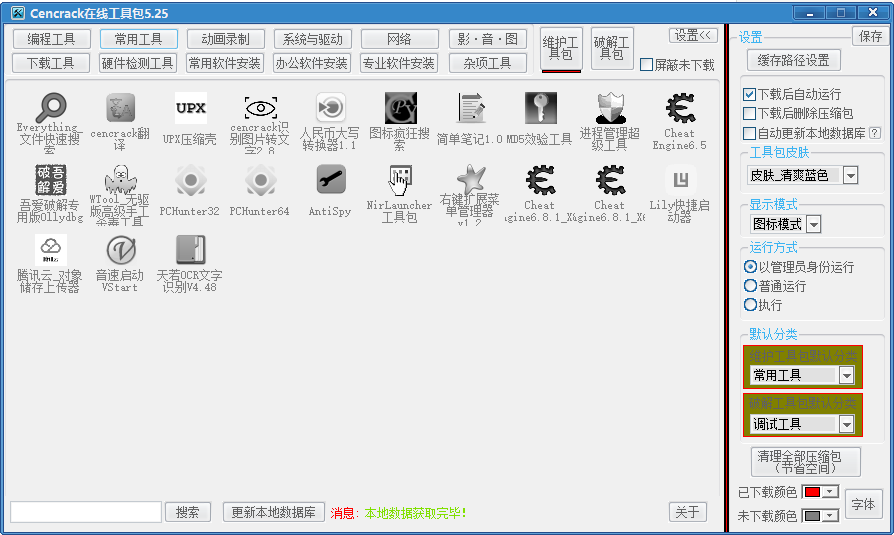Open the UPX压缩壳 tool
The width and height of the screenshot is (894, 535).
(190, 108)
